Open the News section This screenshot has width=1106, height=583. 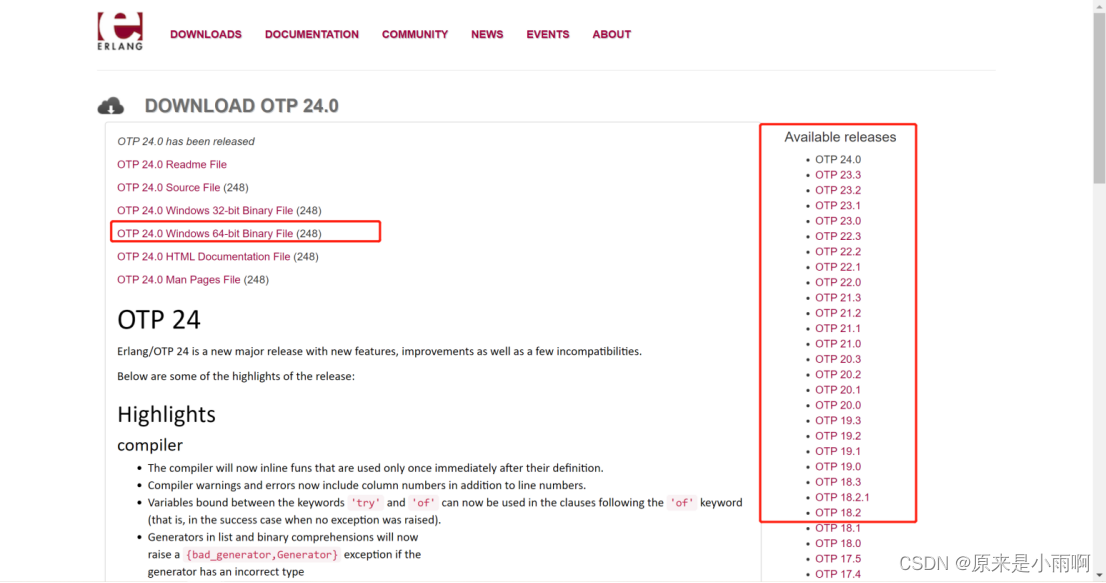pyautogui.click(x=487, y=35)
